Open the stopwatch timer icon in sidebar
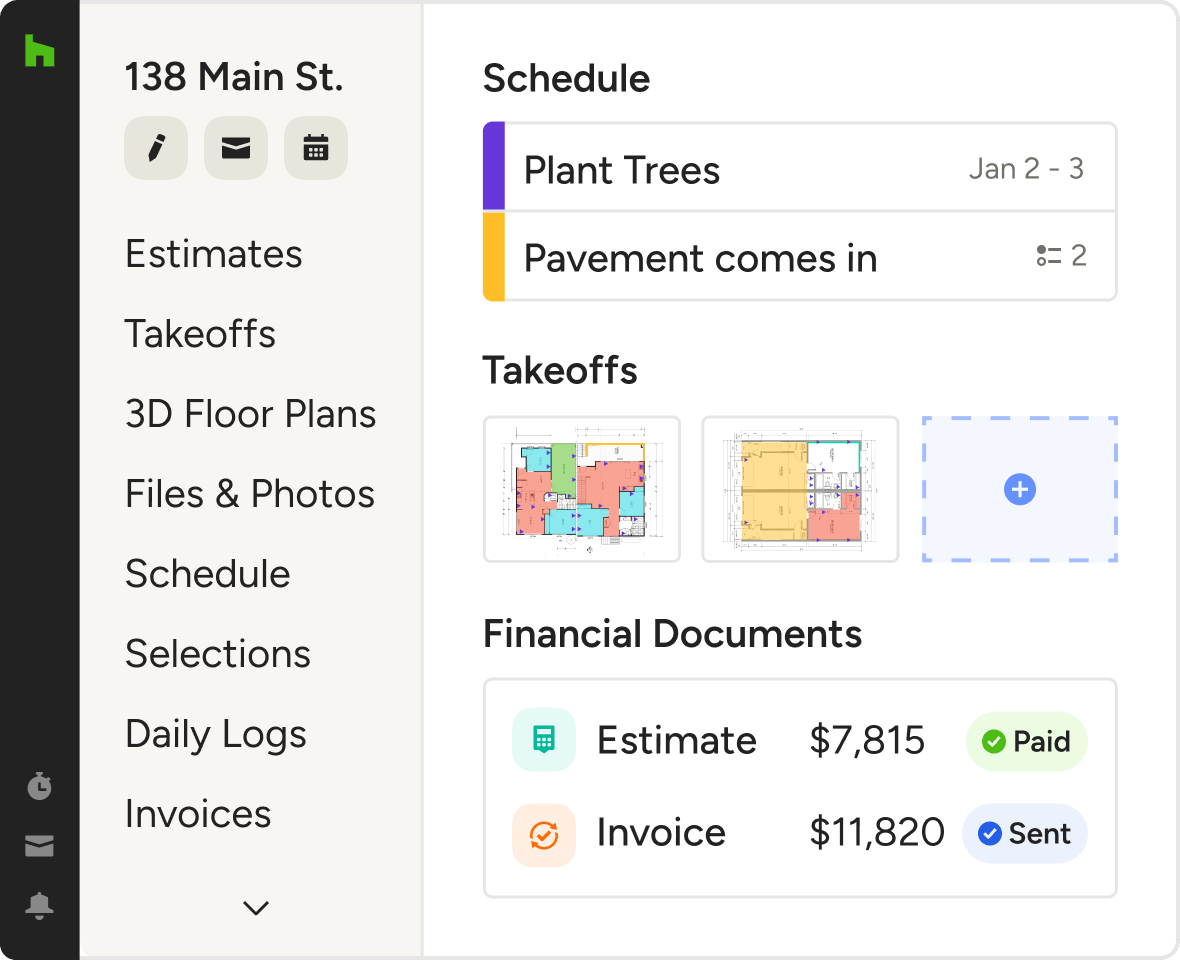Screen dimensions: 1180x960 click(x=39, y=786)
